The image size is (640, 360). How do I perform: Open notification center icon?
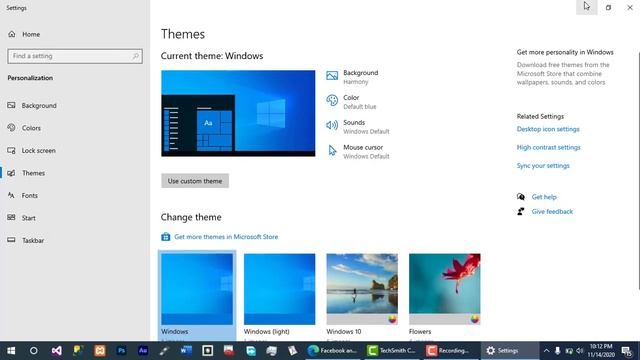coord(627,351)
